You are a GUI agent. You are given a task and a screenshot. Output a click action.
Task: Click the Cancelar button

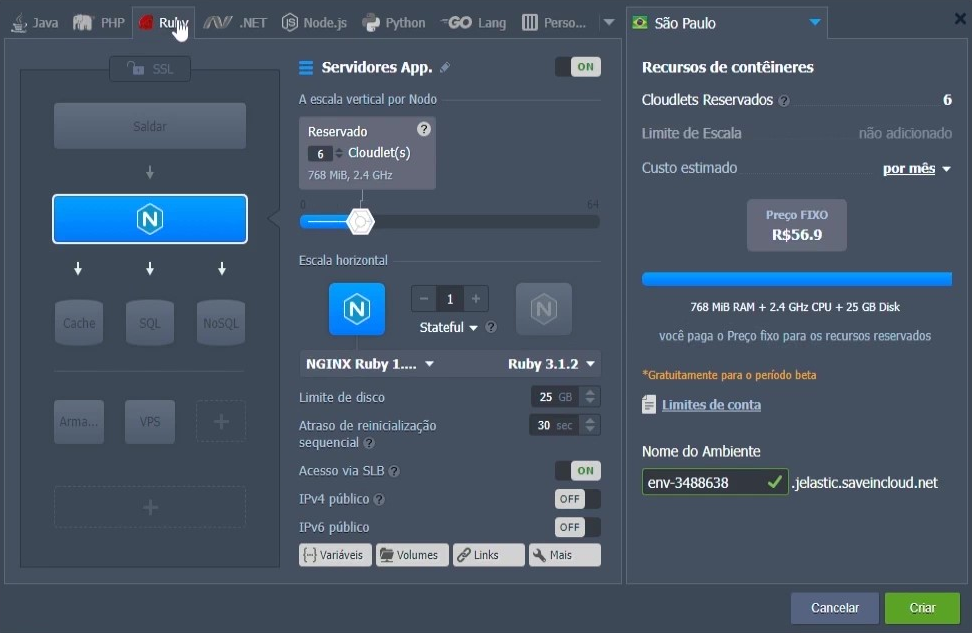point(834,608)
